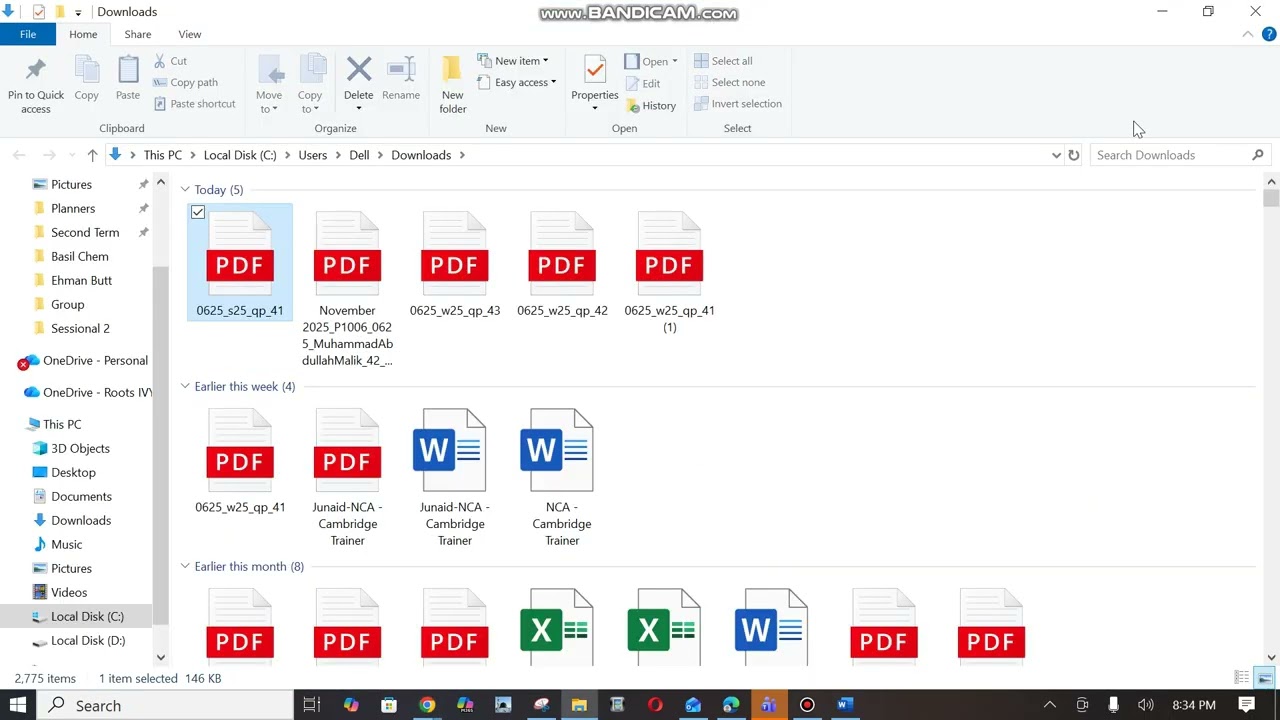The image size is (1280, 720).
Task: Refresh the Downloads folder view
Action: pyautogui.click(x=1073, y=155)
